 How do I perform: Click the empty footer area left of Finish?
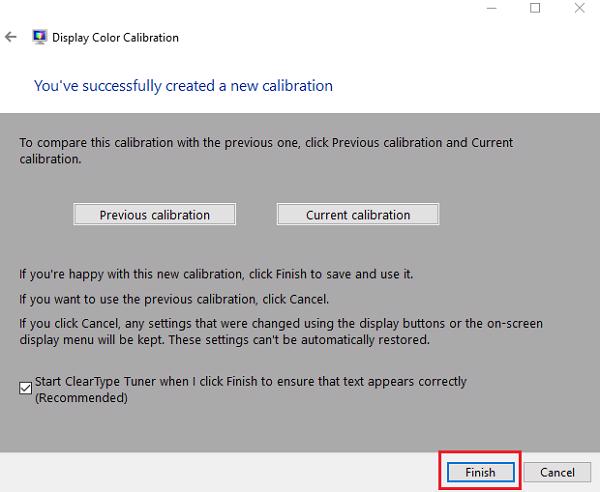(x=220, y=471)
